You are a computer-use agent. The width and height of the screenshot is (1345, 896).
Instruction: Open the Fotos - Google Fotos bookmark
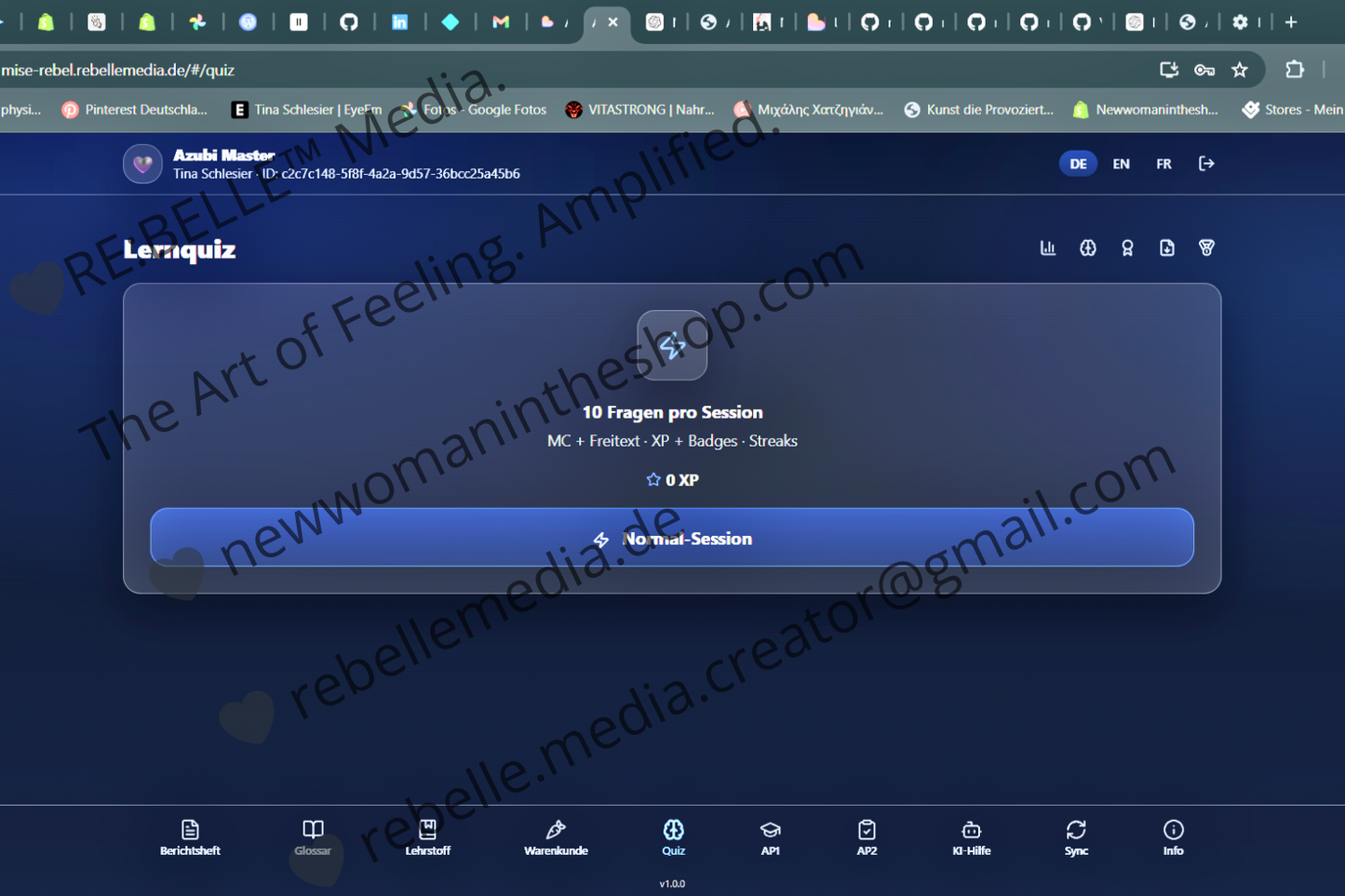[475, 109]
